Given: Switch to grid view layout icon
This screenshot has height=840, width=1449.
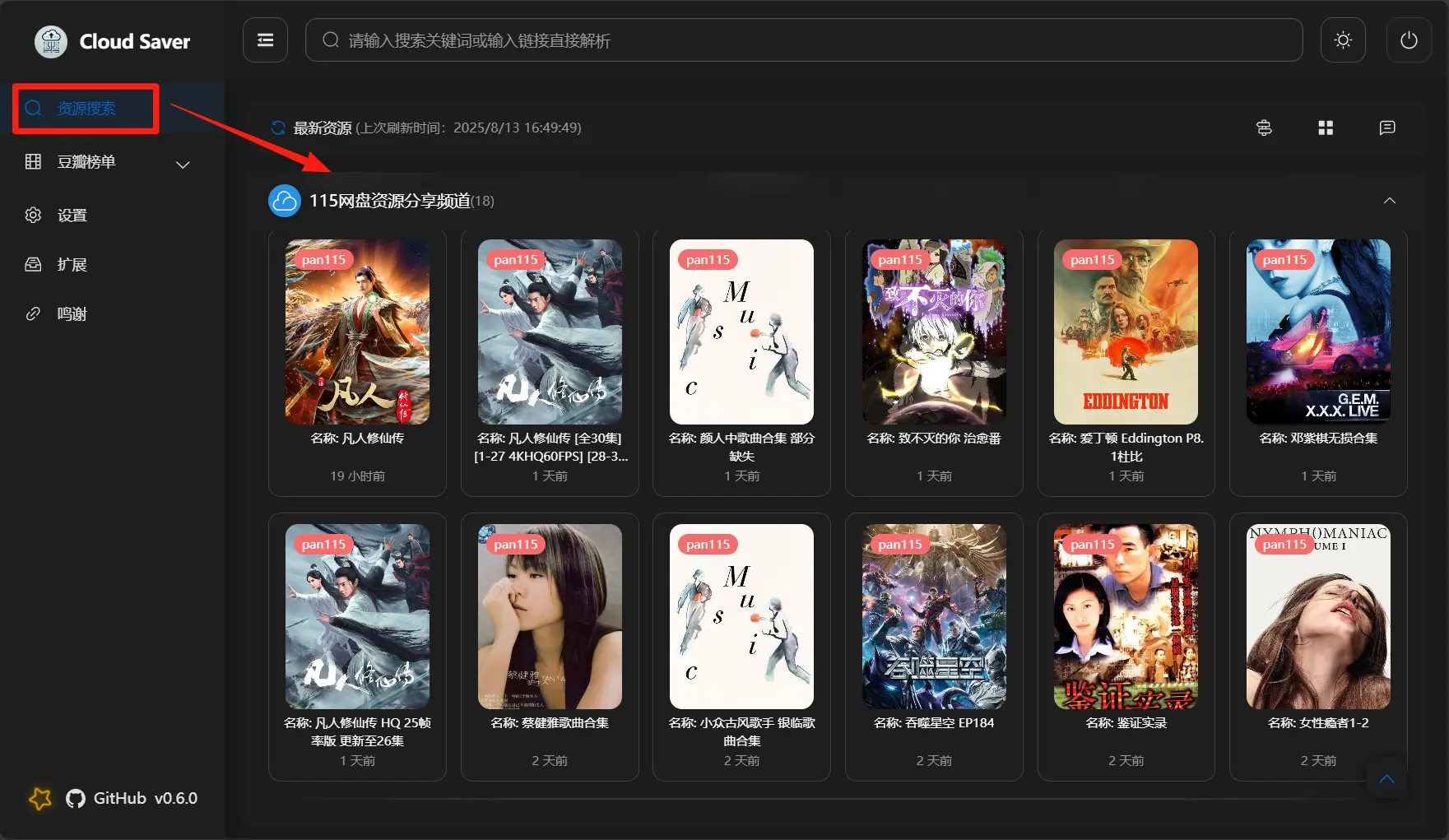Looking at the screenshot, I should click(x=1326, y=128).
